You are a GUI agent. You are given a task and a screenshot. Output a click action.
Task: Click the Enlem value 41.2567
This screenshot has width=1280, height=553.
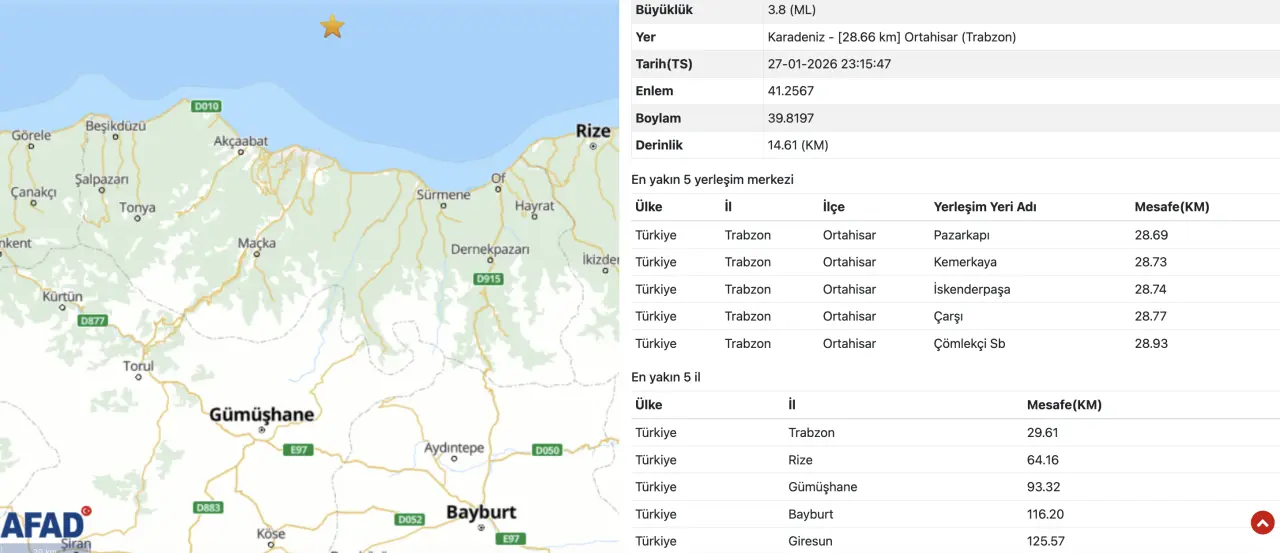point(789,91)
